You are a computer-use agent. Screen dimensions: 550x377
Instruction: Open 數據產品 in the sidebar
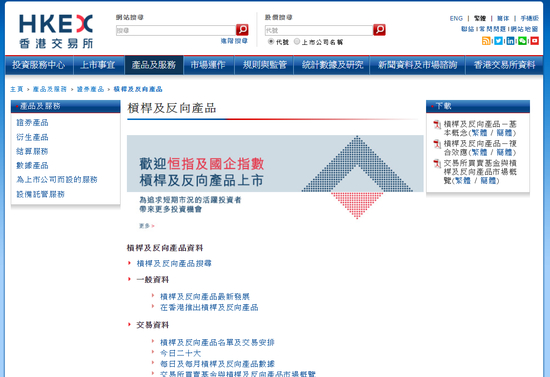(32, 166)
